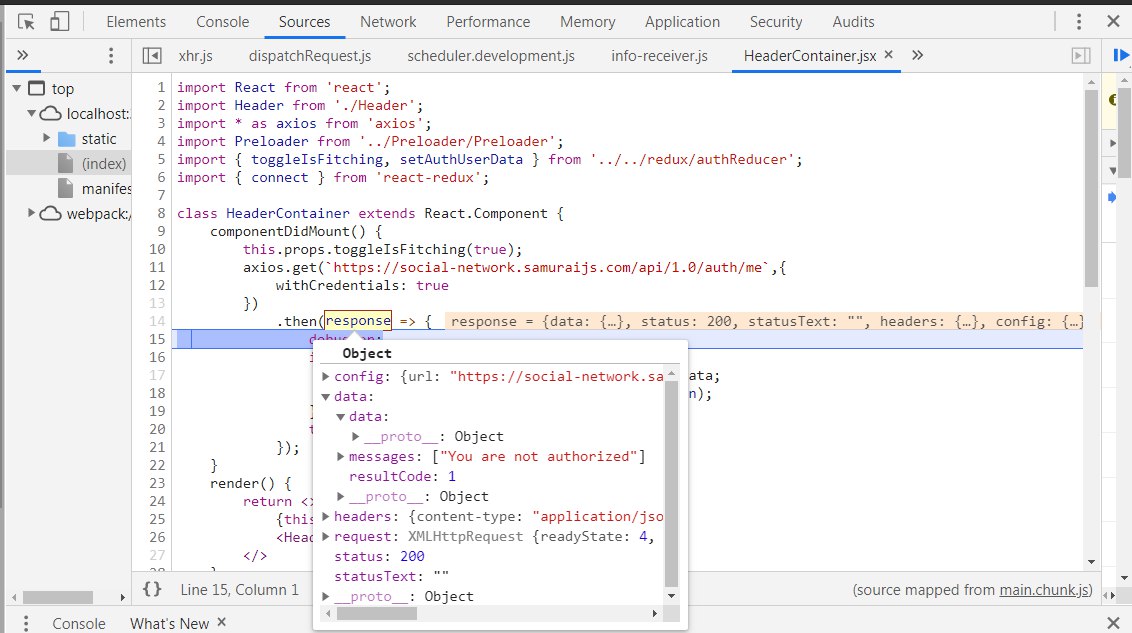Open the Memory panel
The image size is (1132, 633).
pyautogui.click(x=588, y=22)
